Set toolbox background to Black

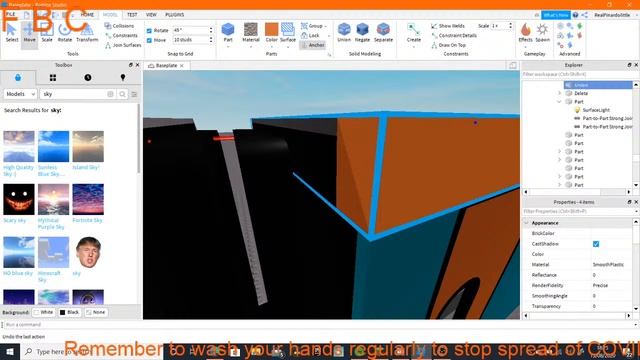[x=69, y=312]
